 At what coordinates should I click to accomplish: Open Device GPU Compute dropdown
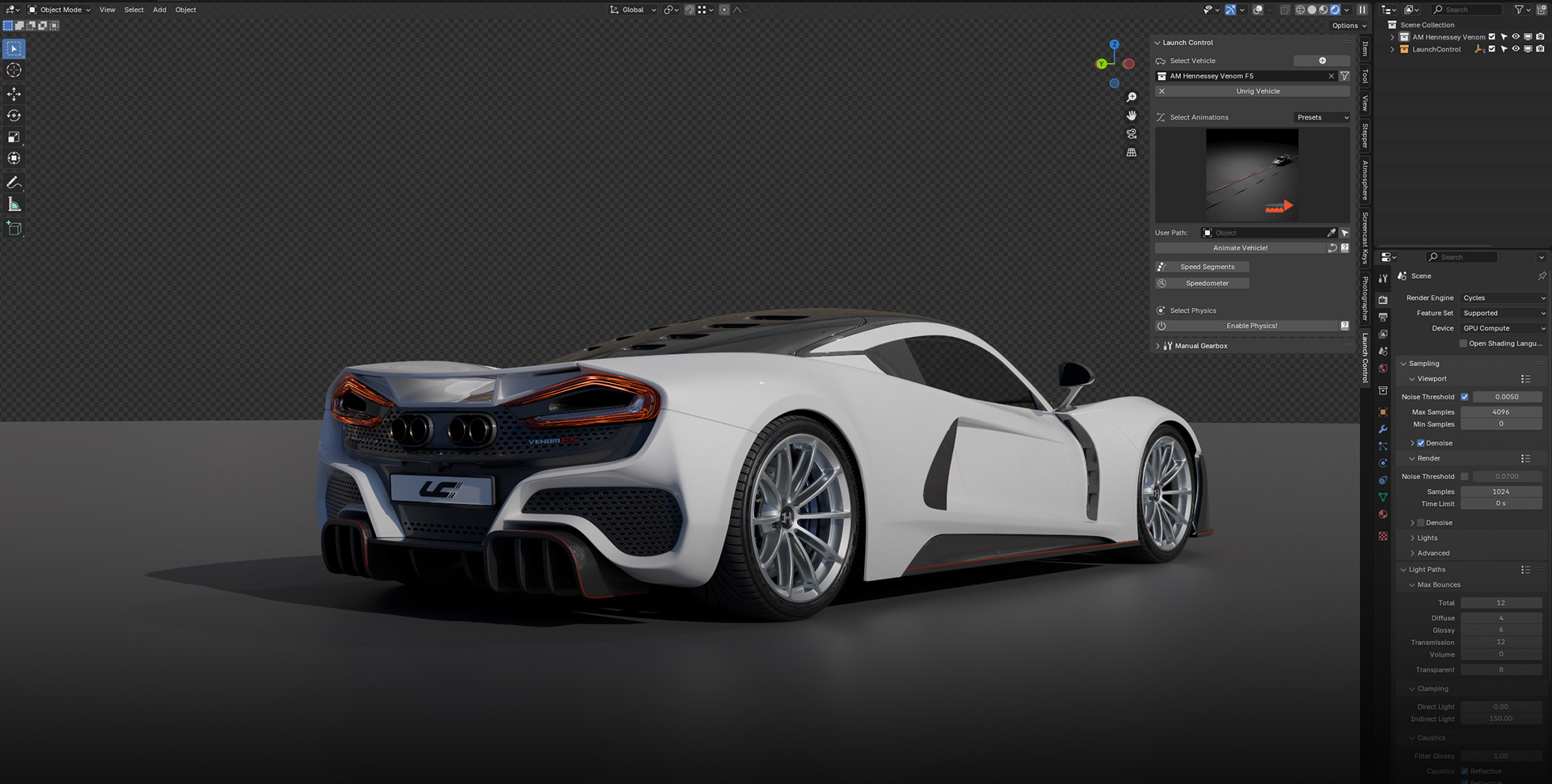pyautogui.click(x=1503, y=328)
